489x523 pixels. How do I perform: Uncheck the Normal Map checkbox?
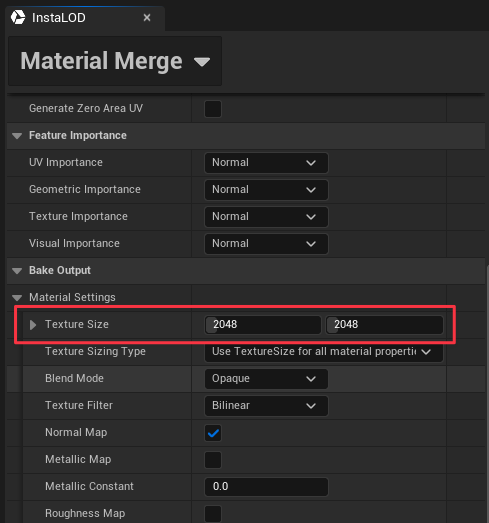(213, 433)
